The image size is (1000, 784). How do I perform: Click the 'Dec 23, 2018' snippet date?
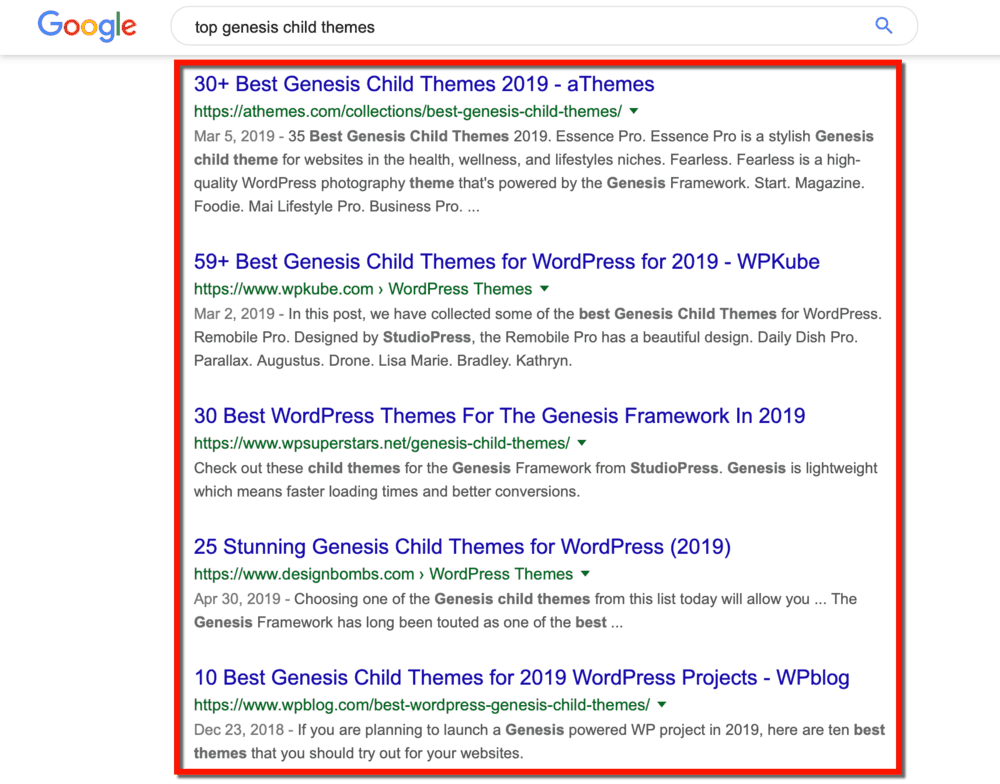tap(240, 730)
